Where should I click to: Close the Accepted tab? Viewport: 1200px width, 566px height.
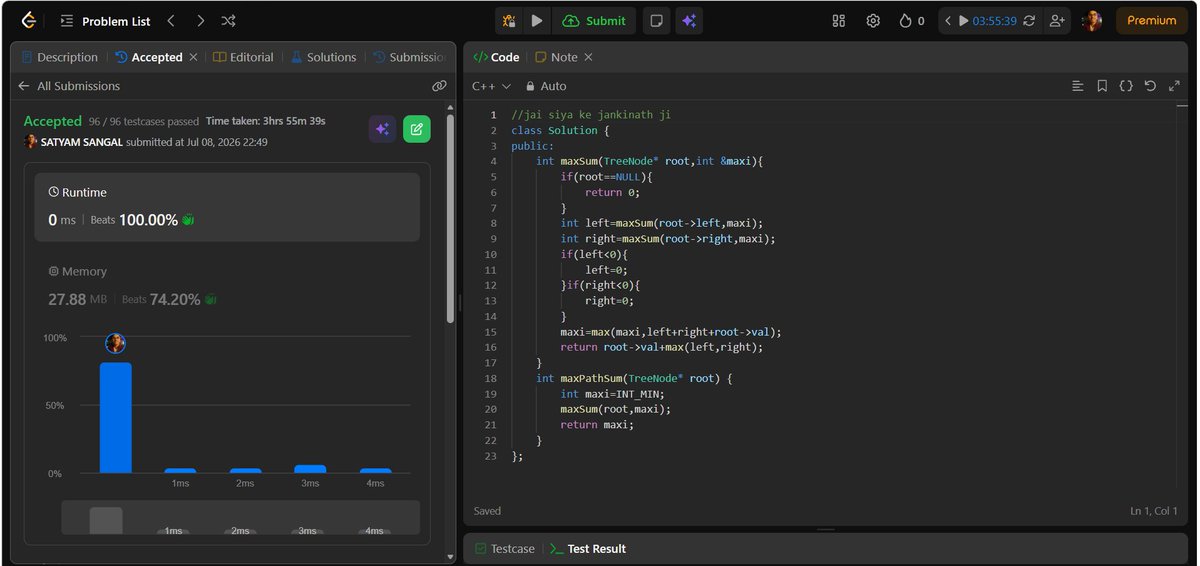pyautogui.click(x=194, y=57)
